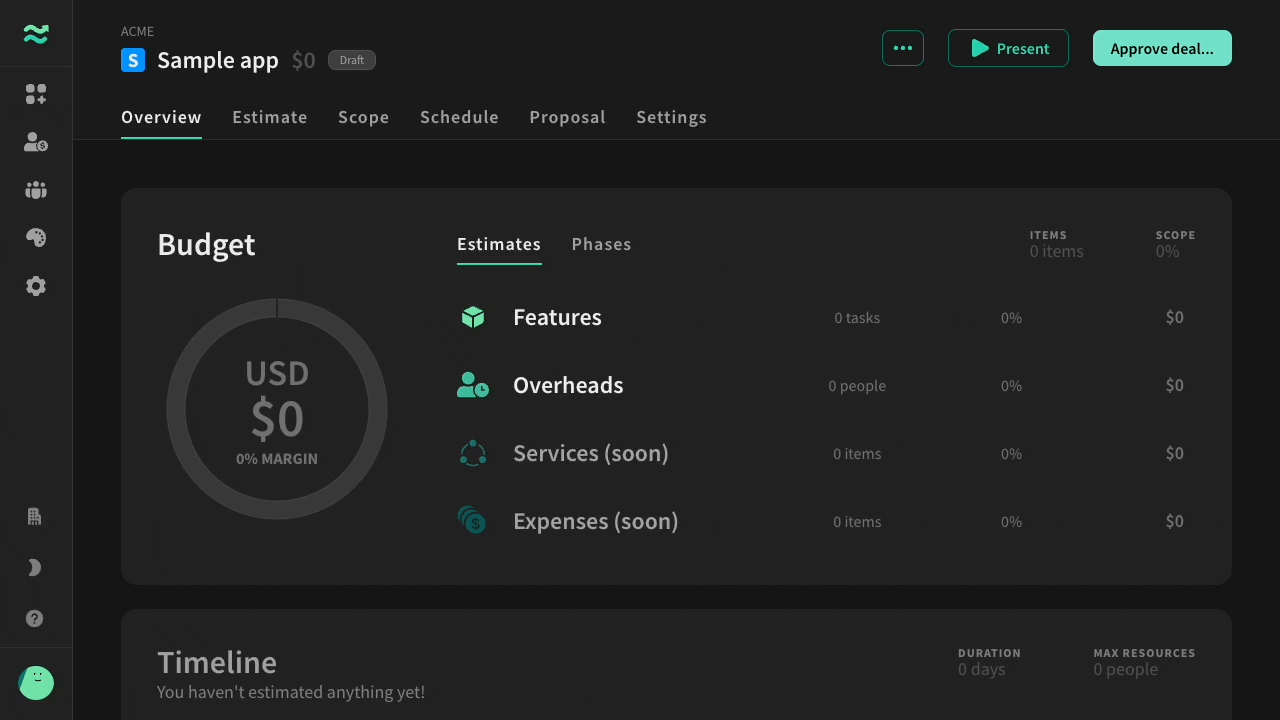The width and height of the screenshot is (1280, 720).
Task: Click the 0 people value for Overheads
Action: (857, 386)
